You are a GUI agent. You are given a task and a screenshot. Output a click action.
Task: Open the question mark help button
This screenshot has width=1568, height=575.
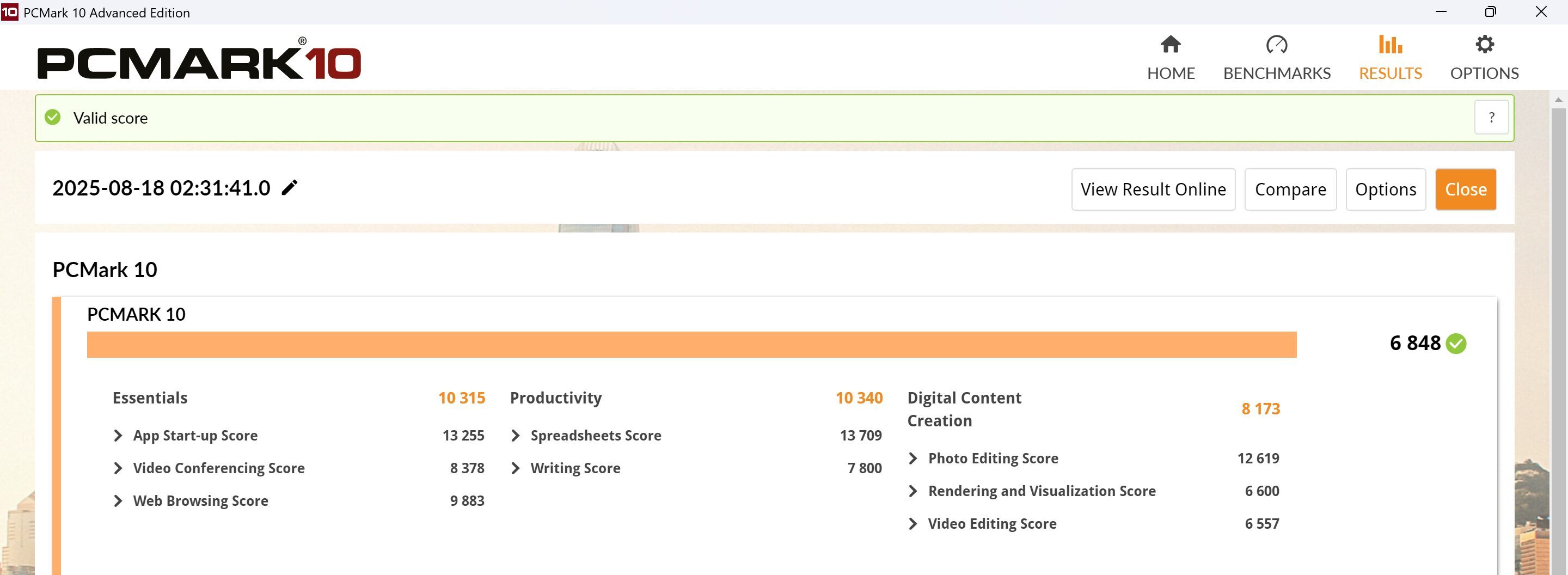click(1491, 118)
